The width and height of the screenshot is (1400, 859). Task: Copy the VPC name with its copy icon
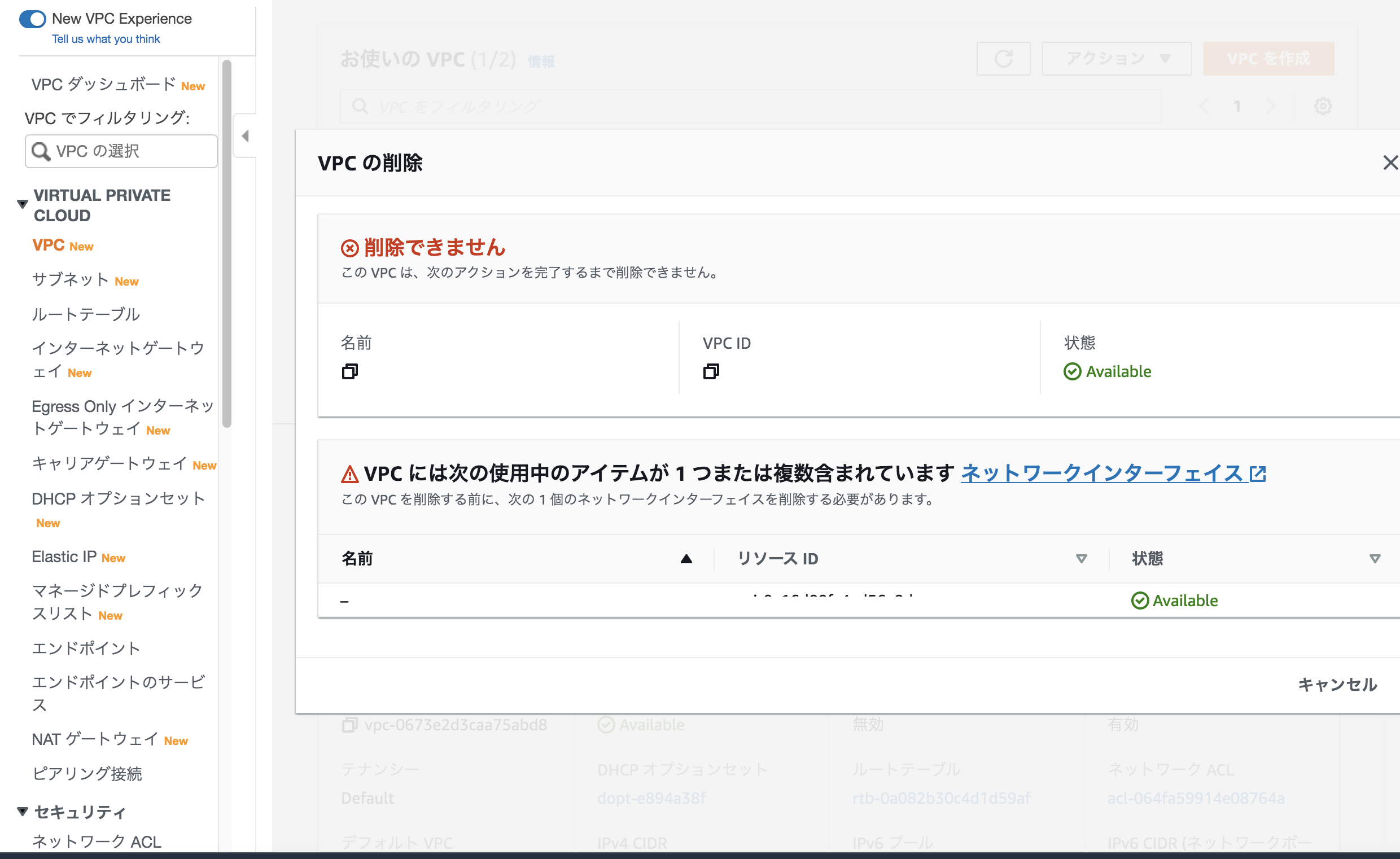(x=349, y=372)
